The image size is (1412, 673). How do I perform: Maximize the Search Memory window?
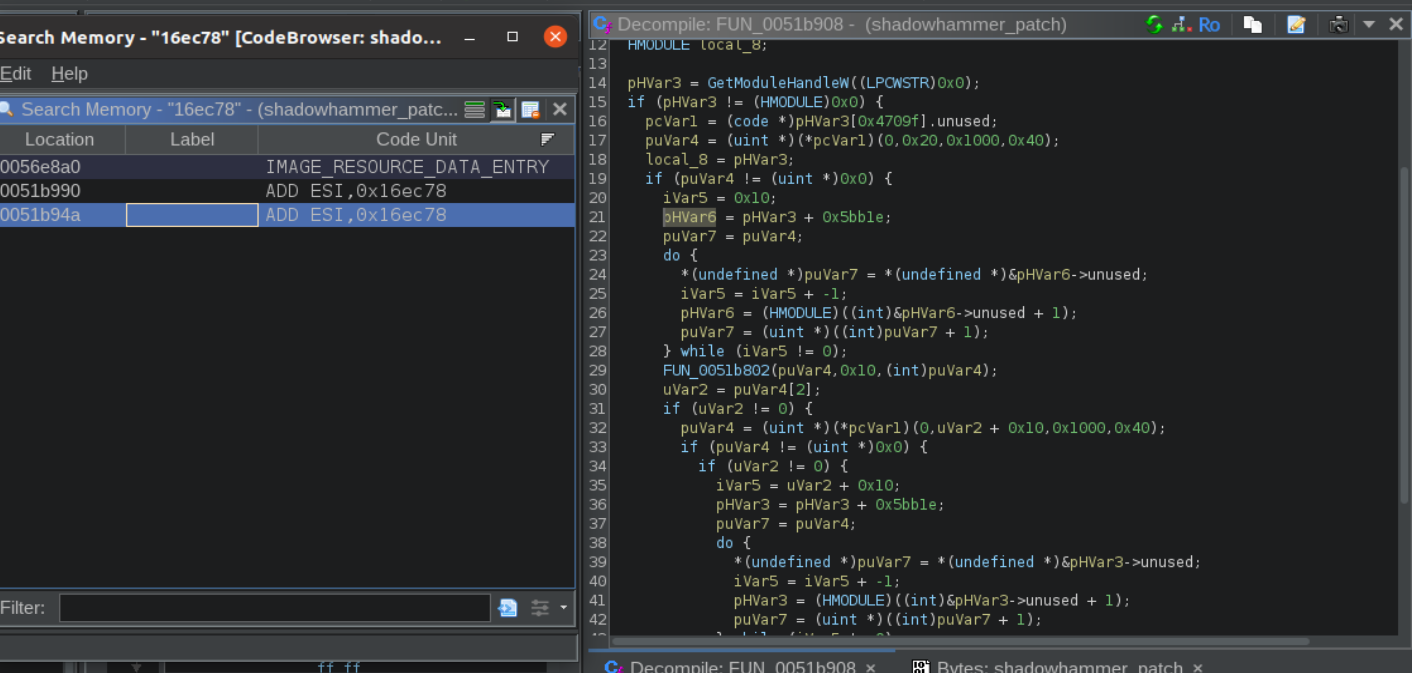(513, 37)
